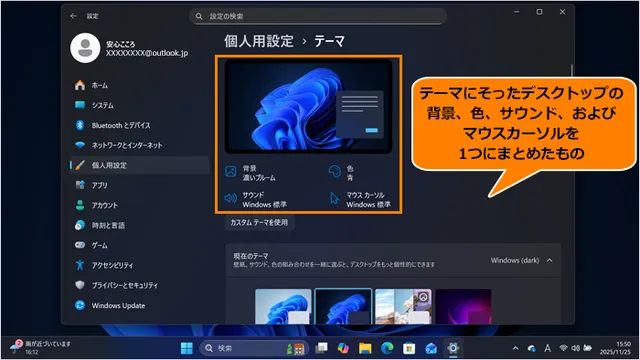This screenshot has width=640, height=360.
Task: Launch Microsoft Edge from the taskbar
Action: 387,348
